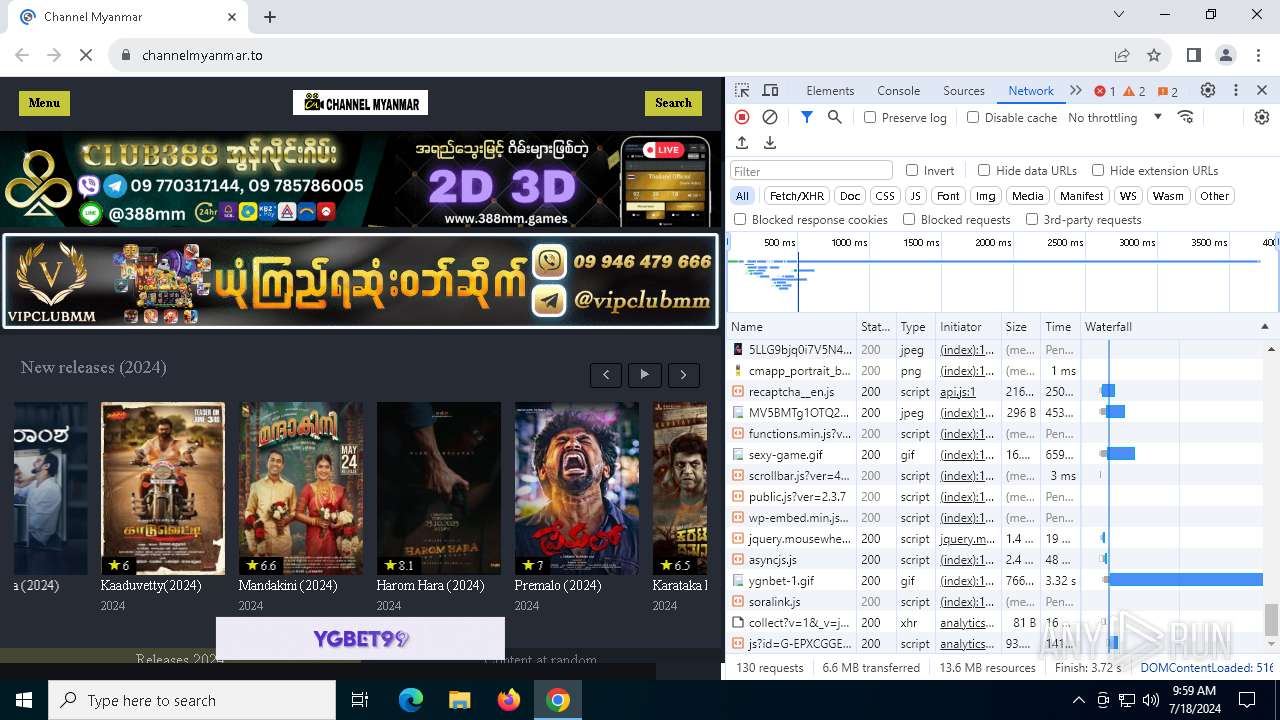Check 3rd-party requests
Screen dimensions: 1280x720
click(x=1032, y=219)
